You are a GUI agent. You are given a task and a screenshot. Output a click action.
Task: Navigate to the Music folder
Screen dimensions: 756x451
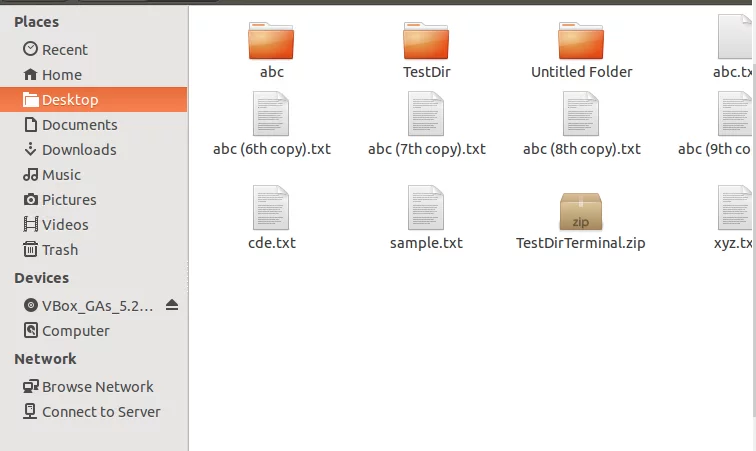click(61, 174)
